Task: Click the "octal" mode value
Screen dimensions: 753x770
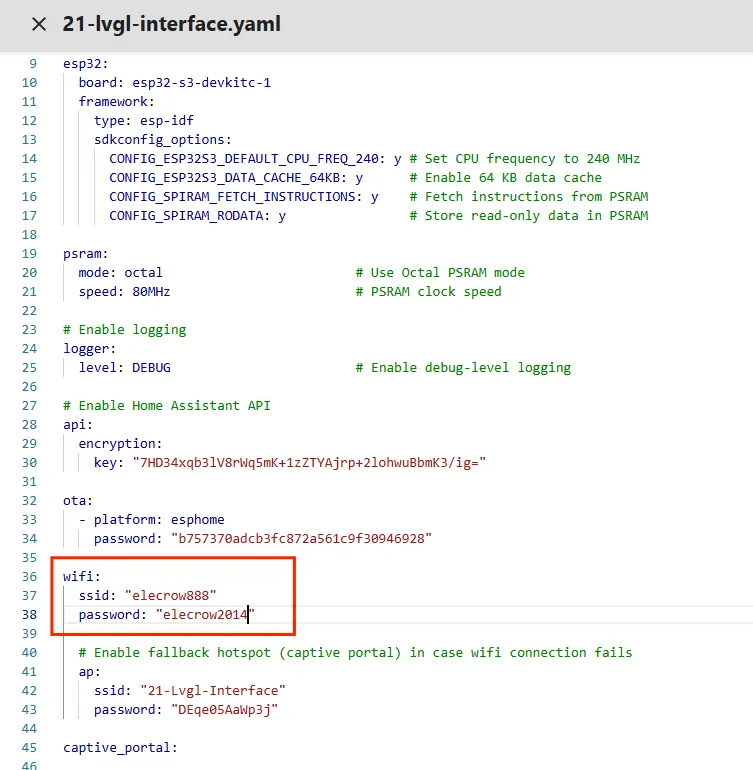Action: [x=143, y=272]
